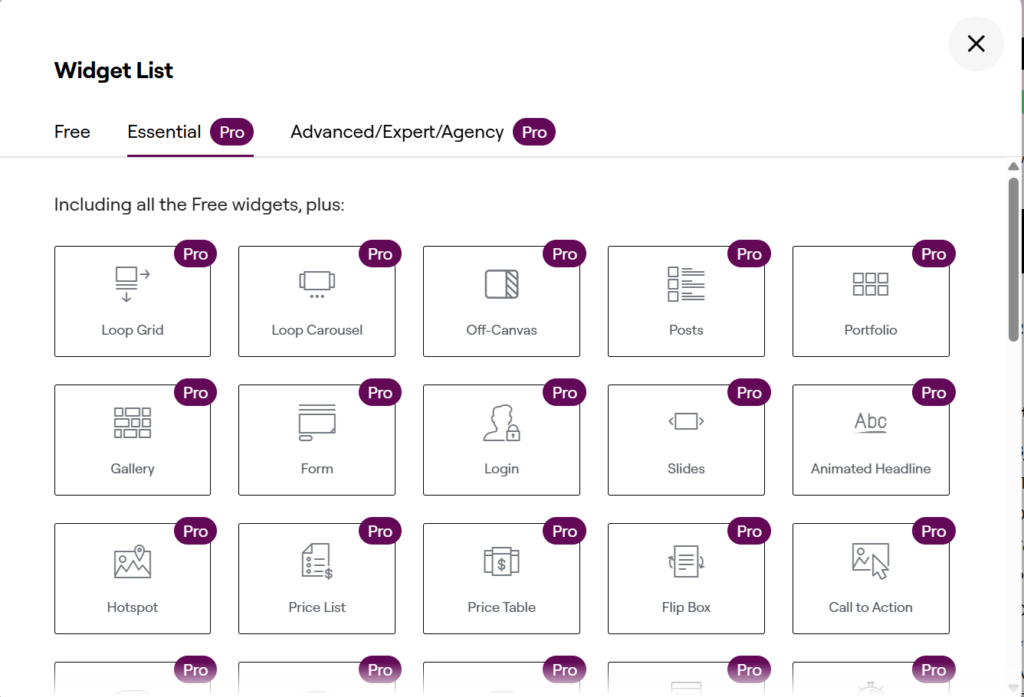Click the Hotspot map pin icon

[x=132, y=561]
